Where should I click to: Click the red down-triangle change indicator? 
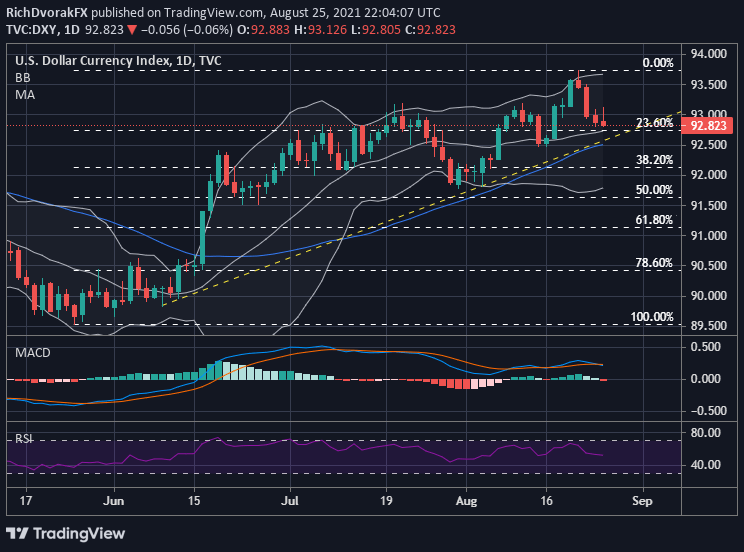(132, 30)
